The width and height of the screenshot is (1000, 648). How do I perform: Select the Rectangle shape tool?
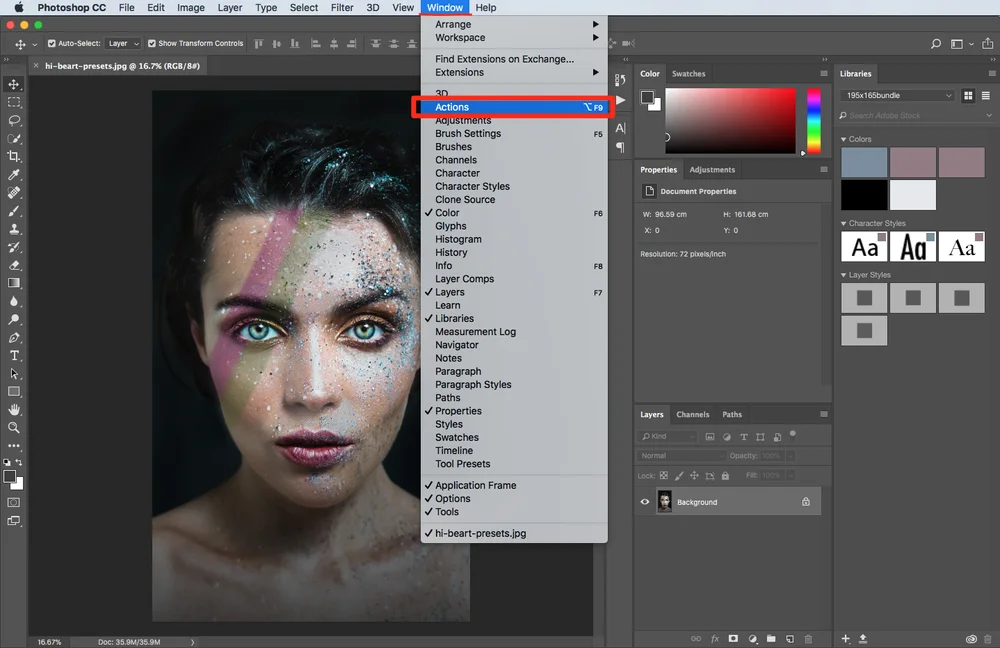(x=13, y=392)
